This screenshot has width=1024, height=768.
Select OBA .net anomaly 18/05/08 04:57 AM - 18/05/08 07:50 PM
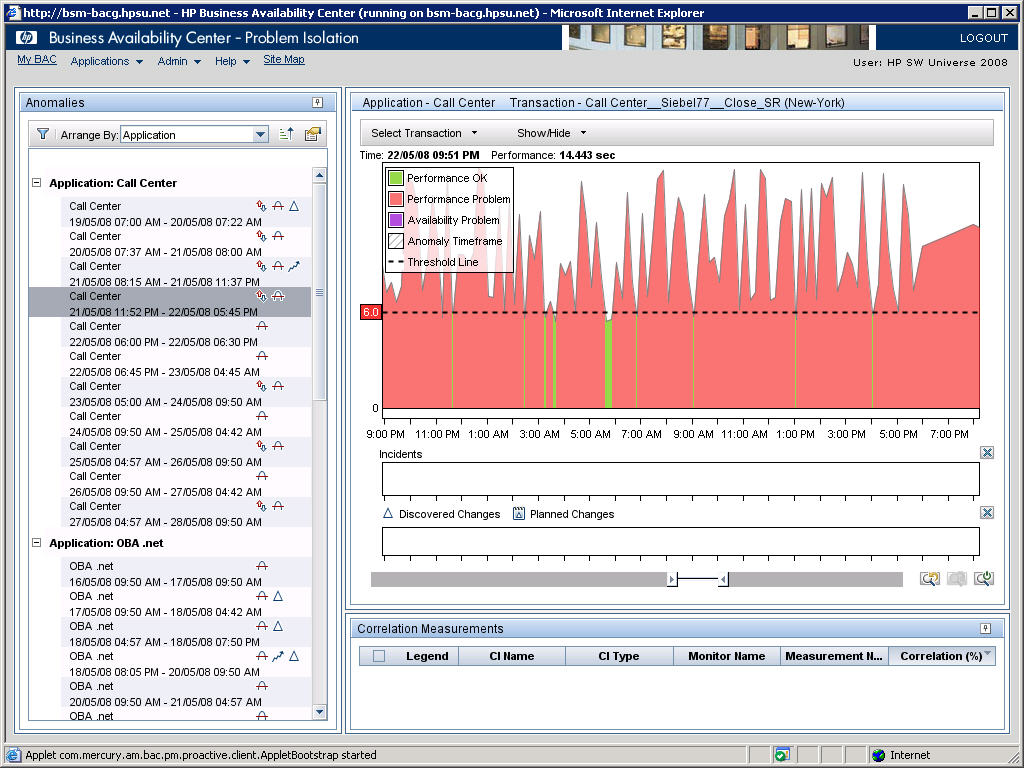tap(186, 633)
